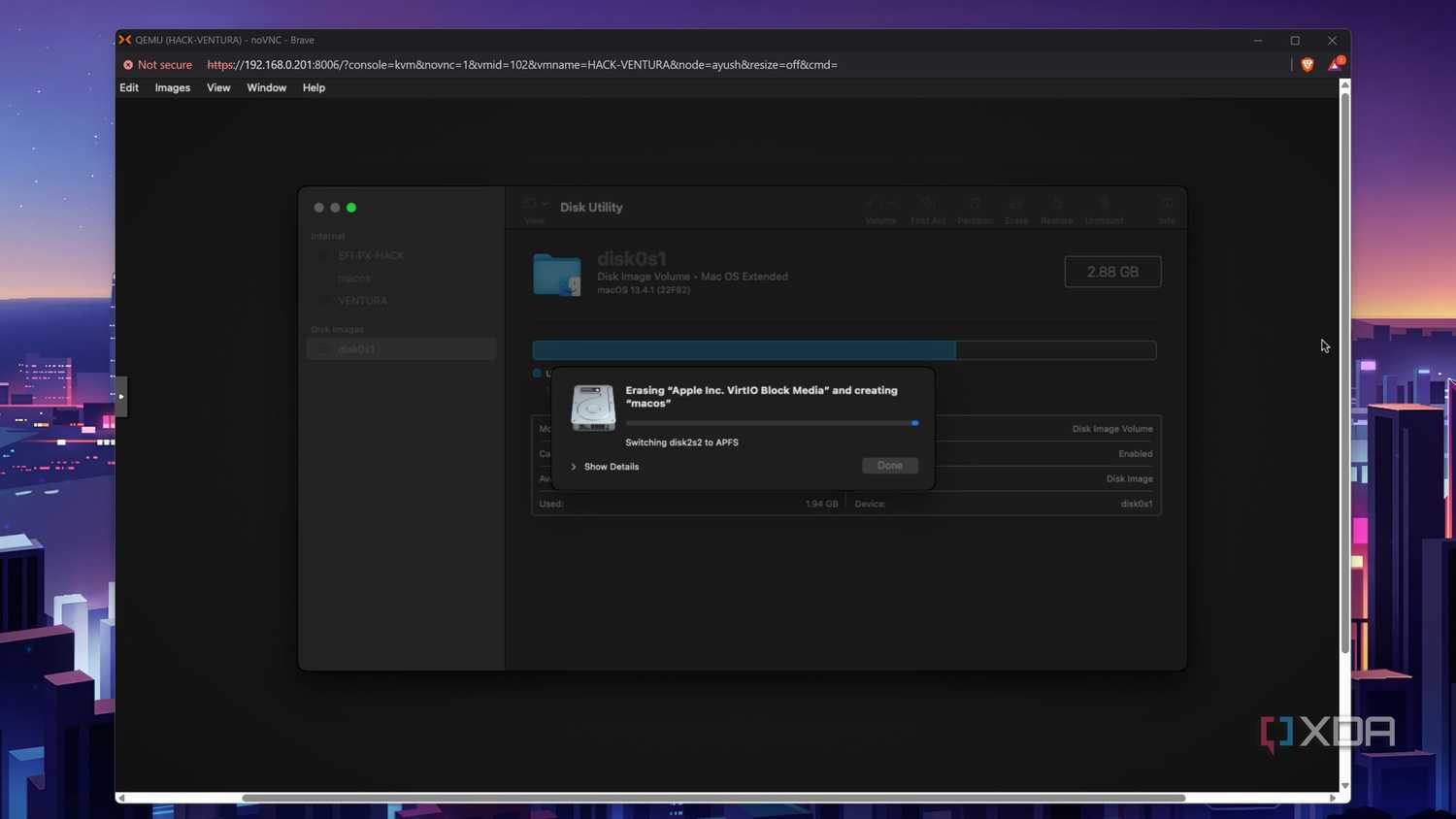Click the Brave Shields lion icon
1456x819 pixels.
[1307, 65]
